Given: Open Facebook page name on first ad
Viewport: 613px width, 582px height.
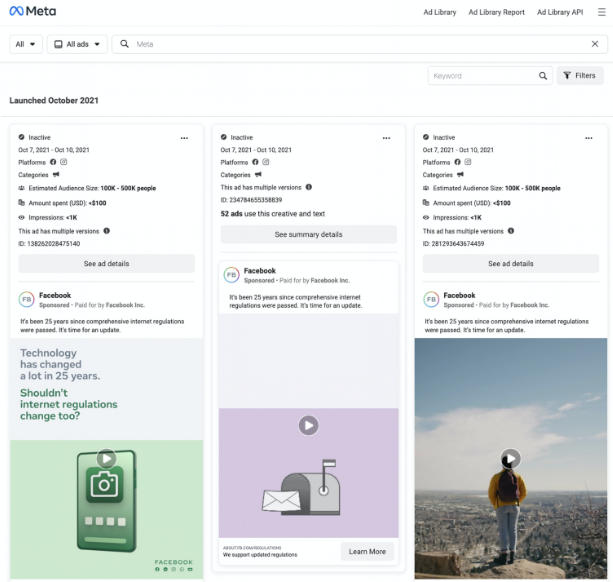Looking at the screenshot, I should (55, 295).
